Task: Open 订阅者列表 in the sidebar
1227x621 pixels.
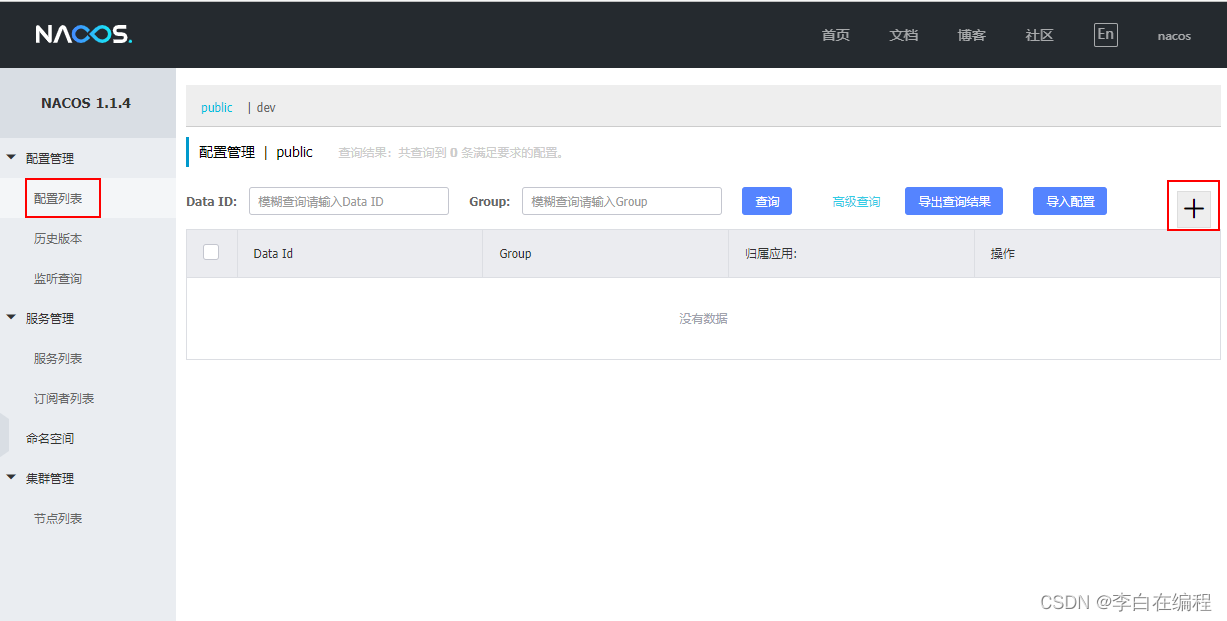Action: tap(65, 398)
